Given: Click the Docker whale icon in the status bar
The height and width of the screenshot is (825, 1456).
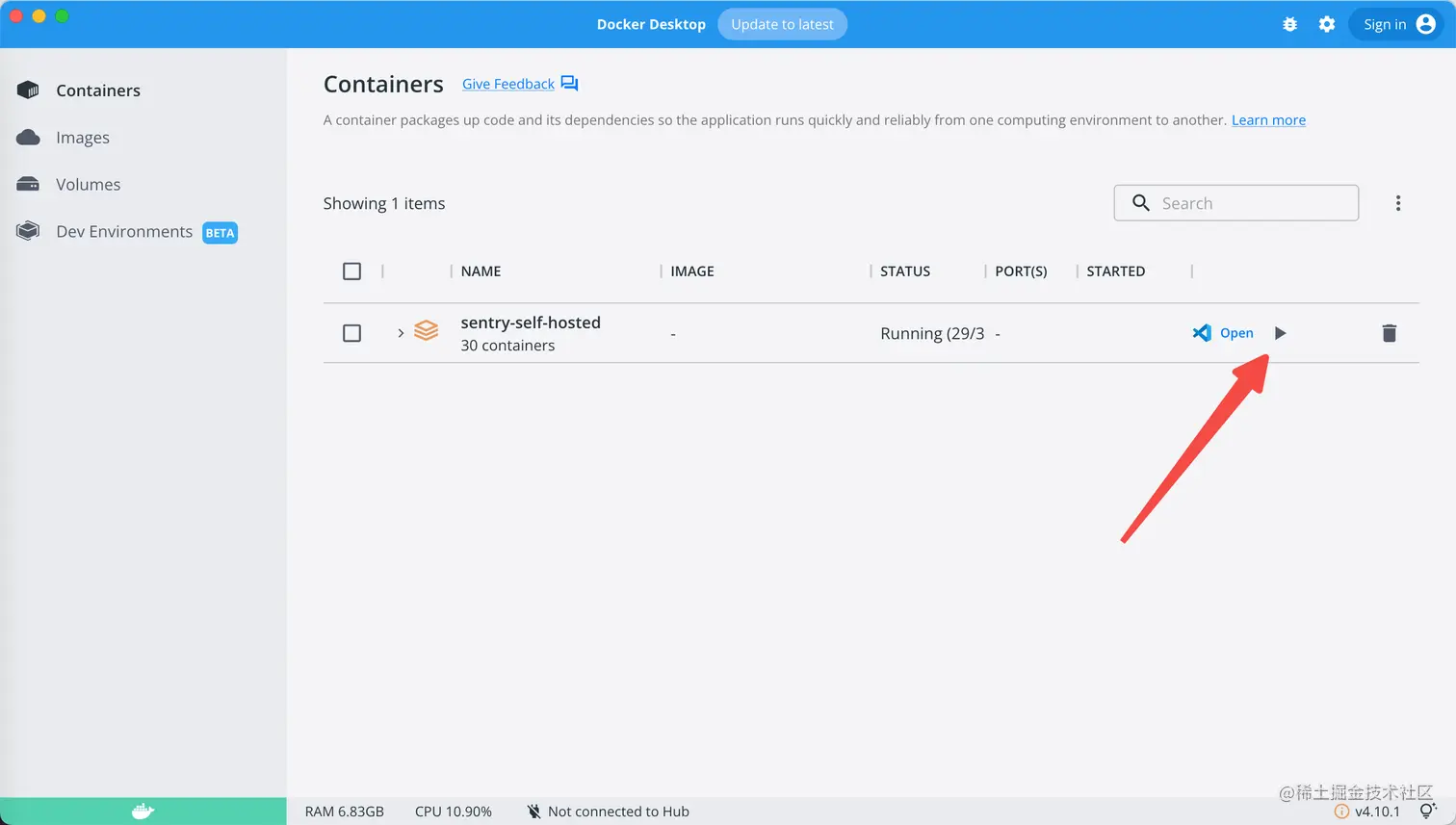Looking at the screenshot, I should [143, 812].
